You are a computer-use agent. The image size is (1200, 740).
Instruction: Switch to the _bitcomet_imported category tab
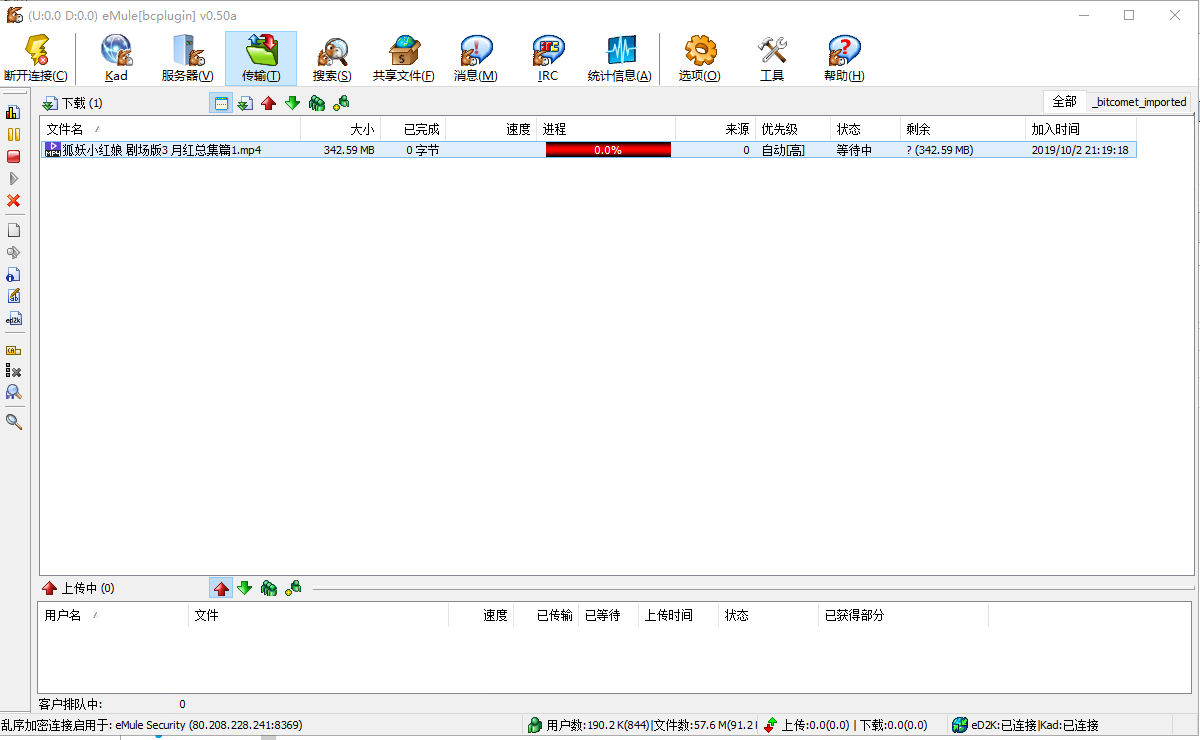click(1139, 102)
